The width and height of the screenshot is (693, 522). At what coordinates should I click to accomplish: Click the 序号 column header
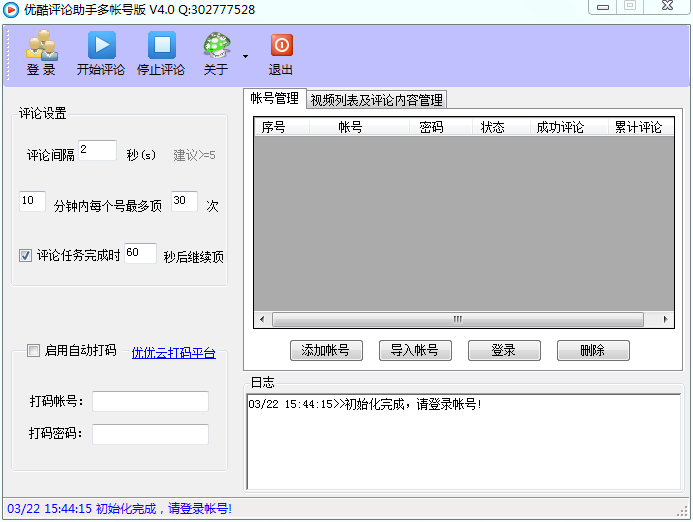click(282, 127)
